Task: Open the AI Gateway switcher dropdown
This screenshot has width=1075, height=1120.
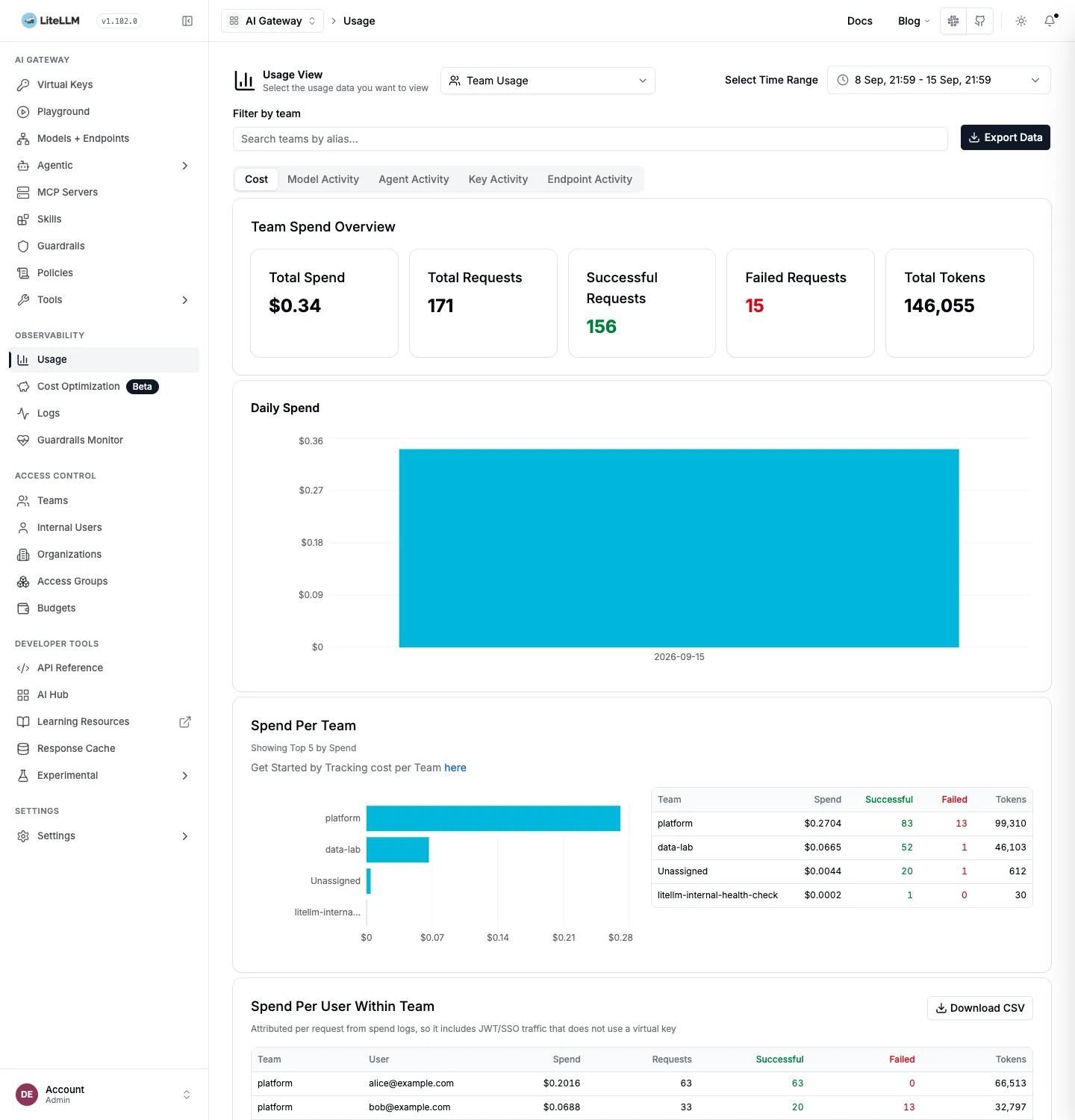Action: click(x=272, y=21)
